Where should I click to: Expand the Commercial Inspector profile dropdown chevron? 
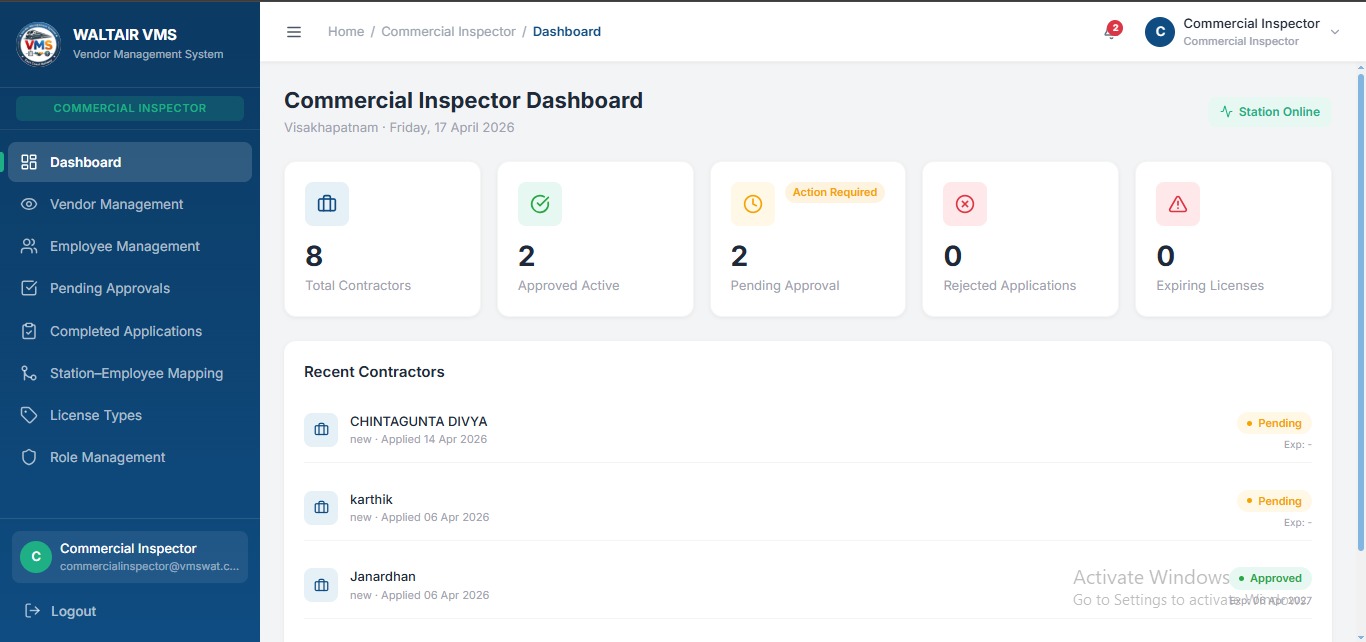tap(1335, 32)
